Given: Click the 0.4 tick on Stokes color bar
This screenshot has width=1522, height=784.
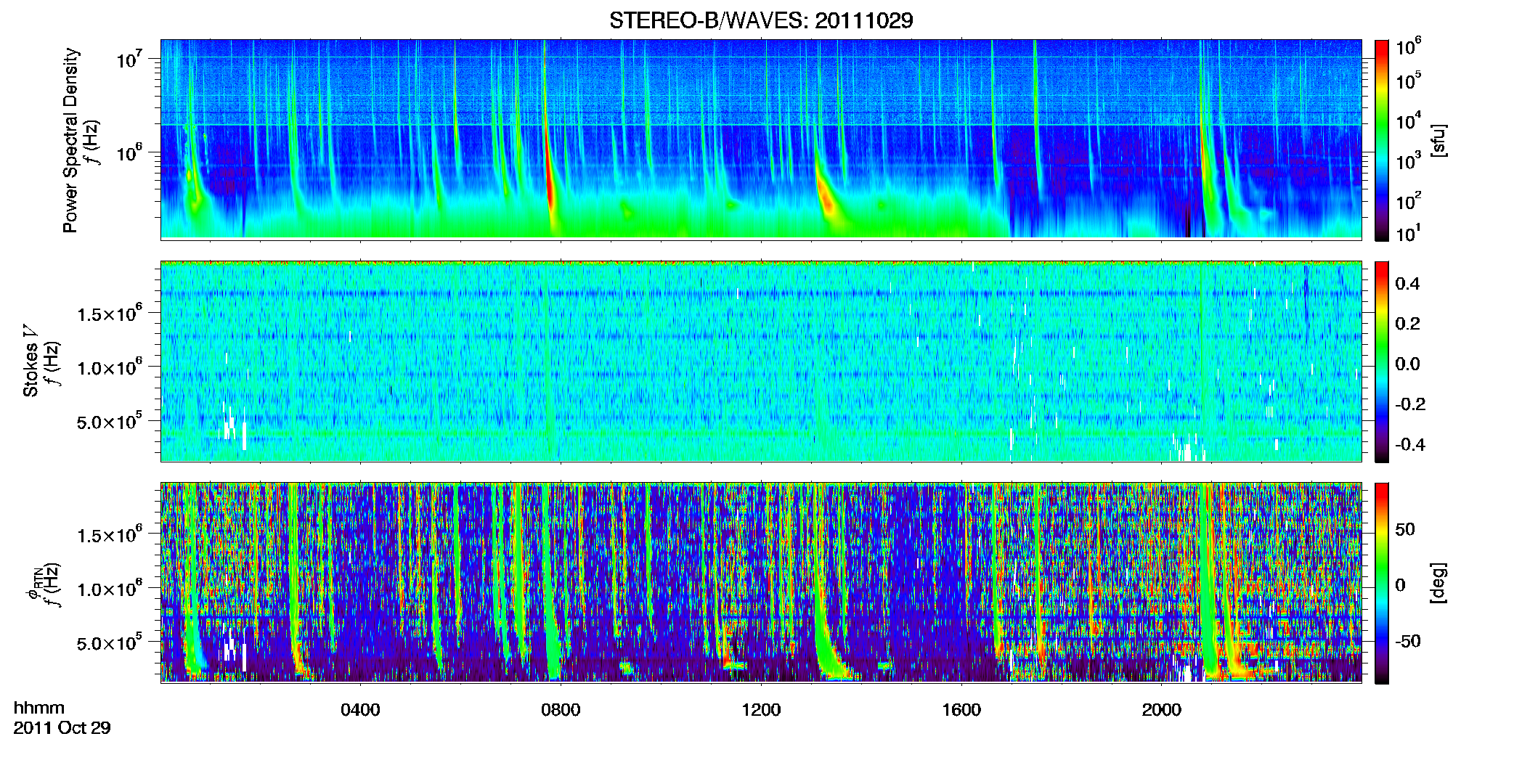Looking at the screenshot, I should point(1407,284).
